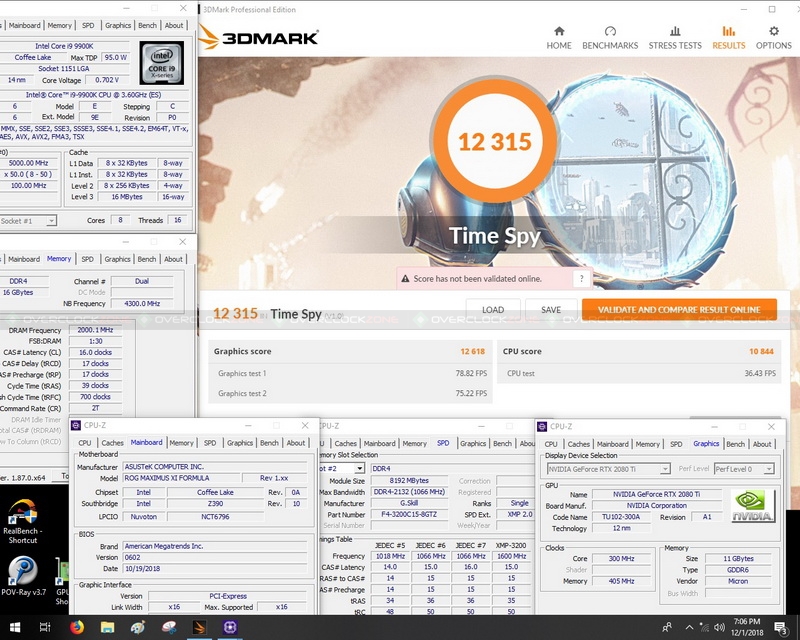Open the network icon in the system tray
800x640 pixels.
[x=705, y=627]
